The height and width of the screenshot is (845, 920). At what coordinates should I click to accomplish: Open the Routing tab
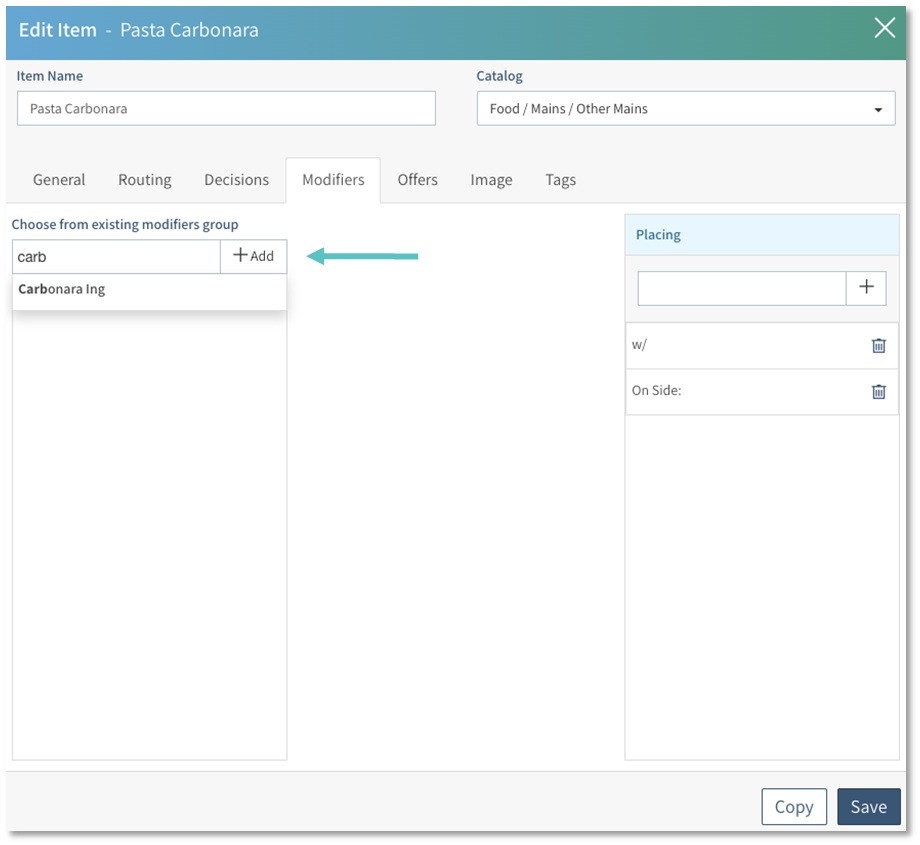(x=145, y=180)
